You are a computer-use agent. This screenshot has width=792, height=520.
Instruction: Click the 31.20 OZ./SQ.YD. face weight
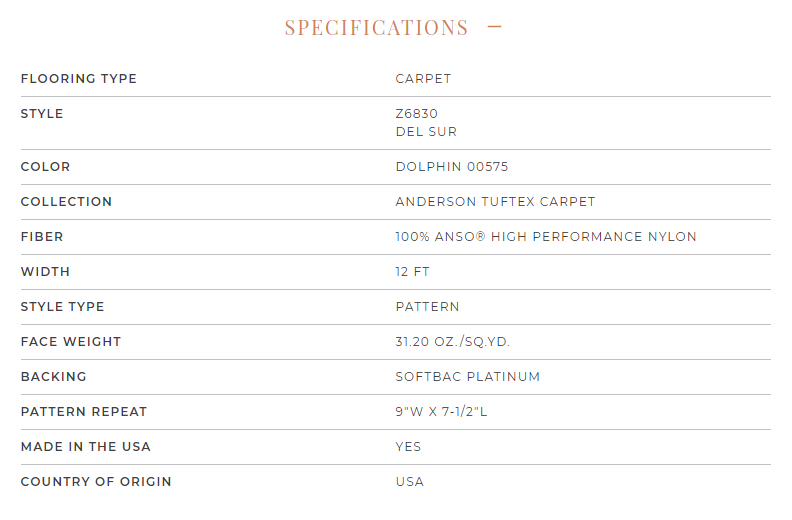pos(453,342)
